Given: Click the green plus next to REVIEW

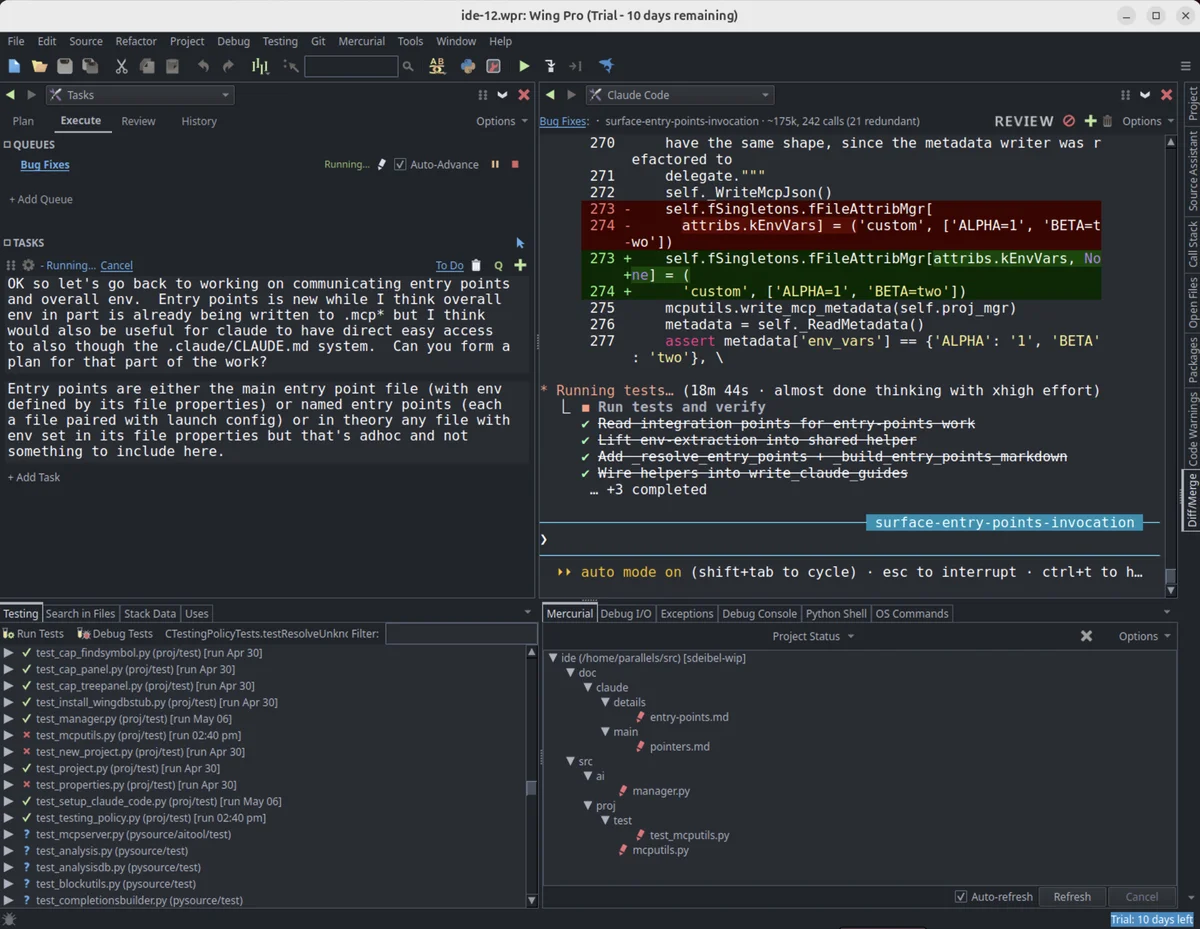Looking at the screenshot, I should pos(1091,121).
